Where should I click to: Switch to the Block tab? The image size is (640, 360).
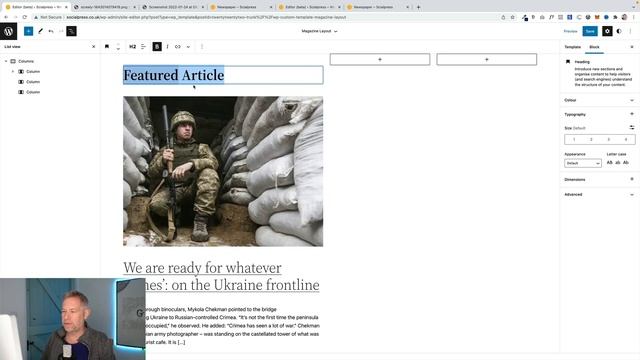pos(594,47)
